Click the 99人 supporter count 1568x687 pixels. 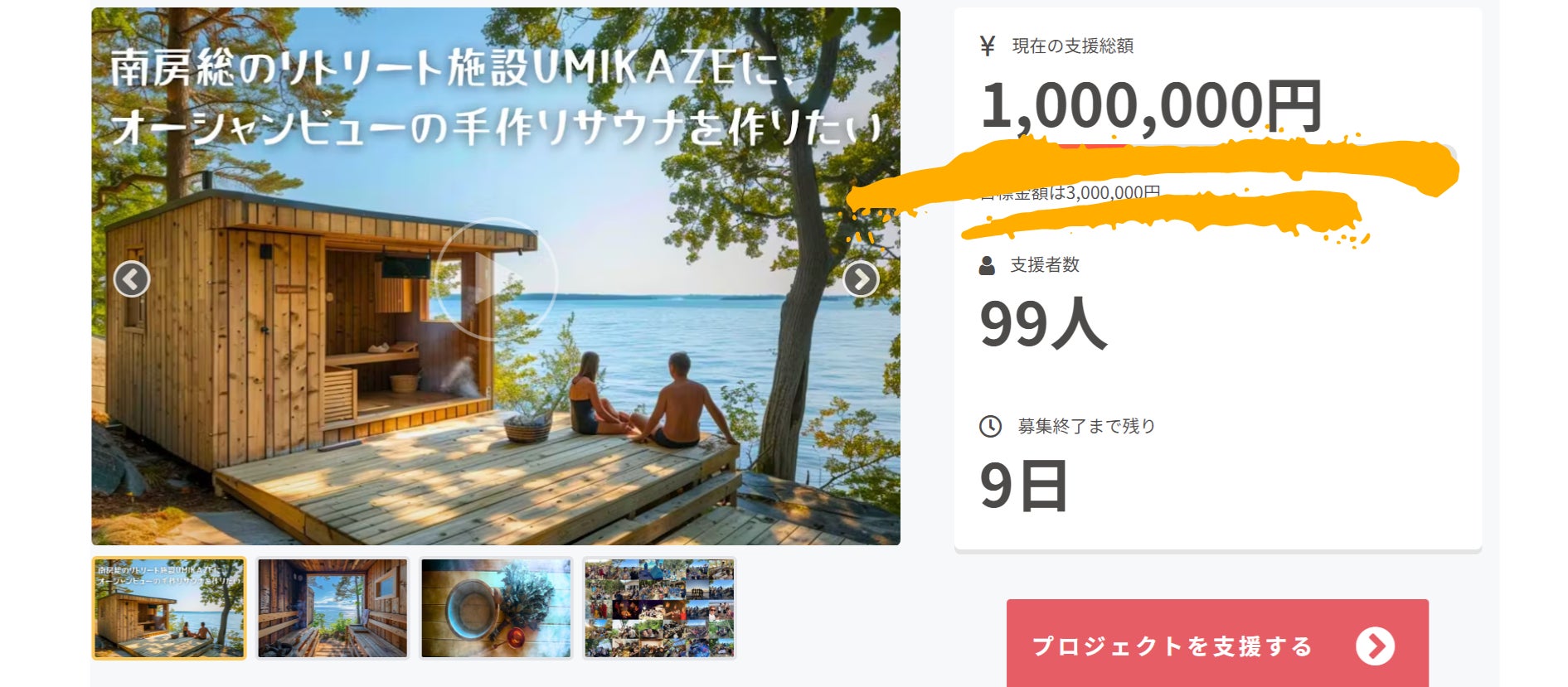point(1043,323)
